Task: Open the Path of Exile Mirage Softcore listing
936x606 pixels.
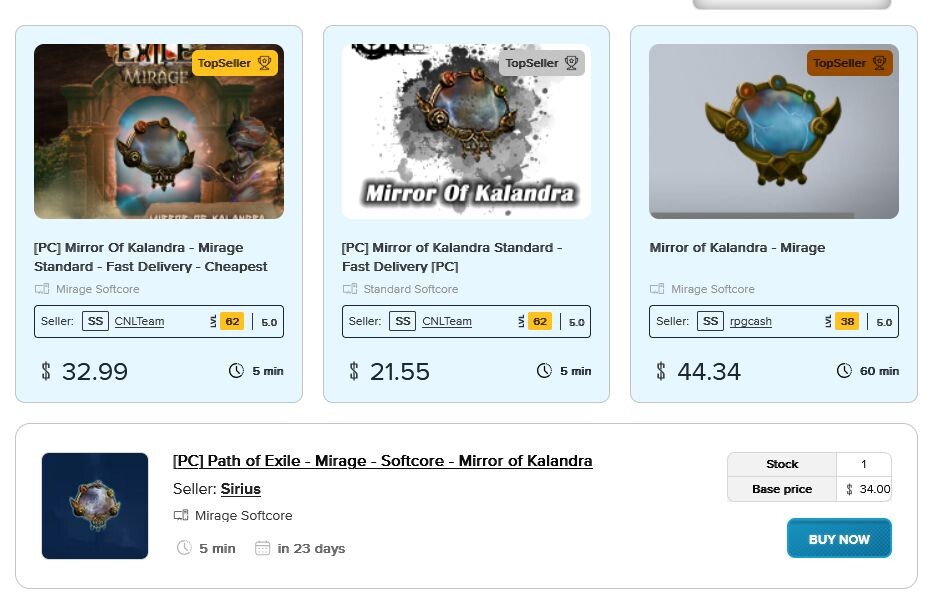Action: coord(383,461)
